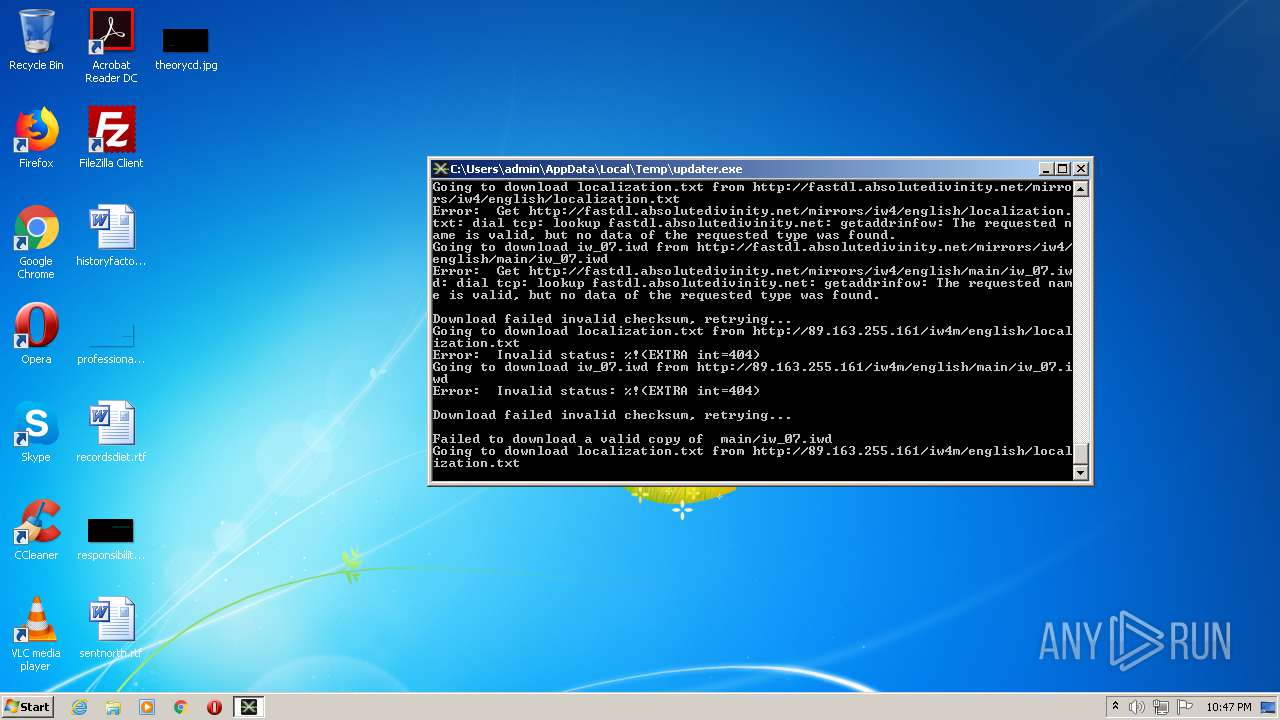The height and width of the screenshot is (720, 1280).
Task: Select the recordsdiet.rtf document
Action: pyautogui.click(x=111, y=432)
